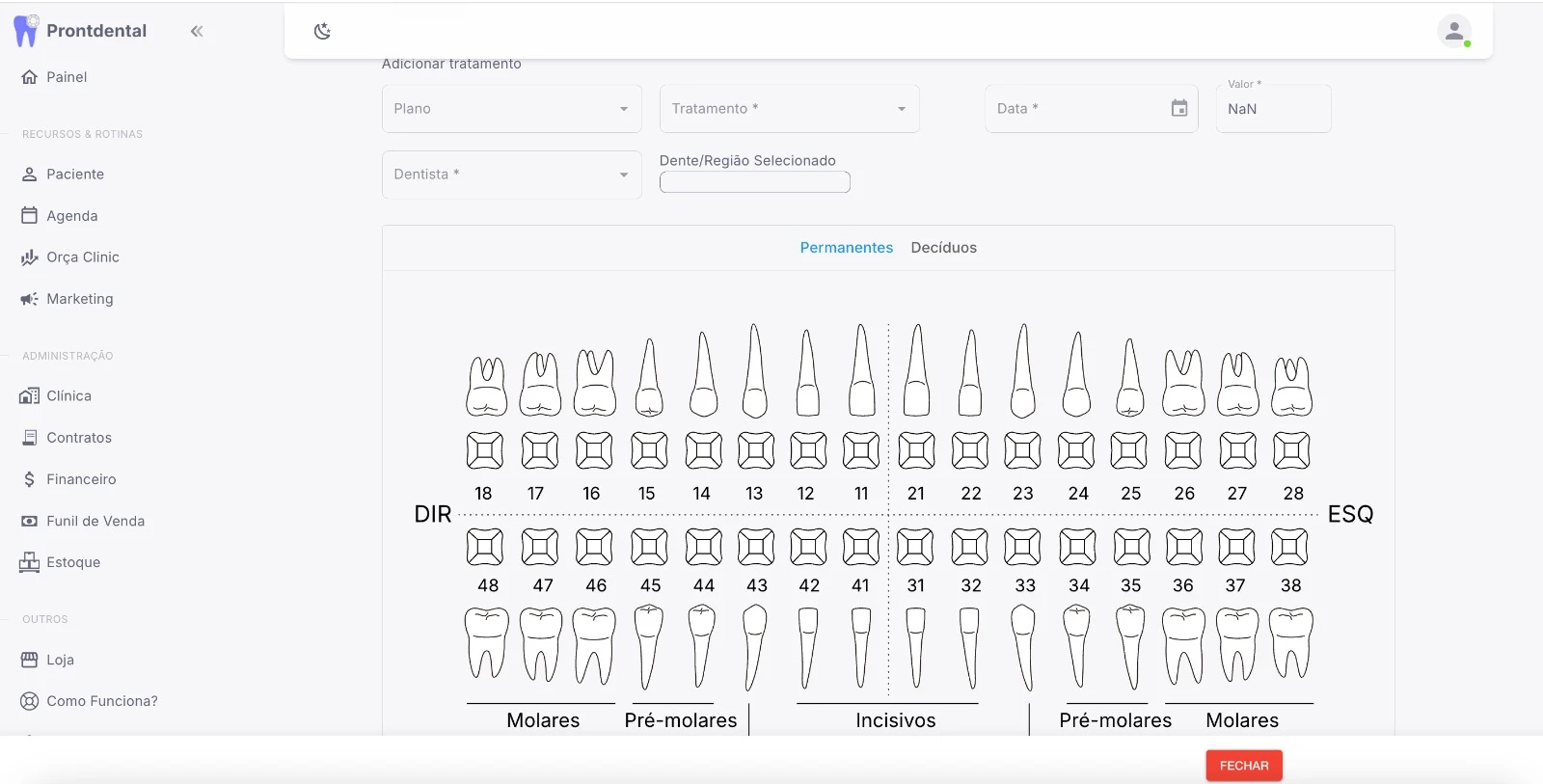The height and width of the screenshot is (784, 1543).
Task: Open calendar picker in Data field
Action: 1179,108
